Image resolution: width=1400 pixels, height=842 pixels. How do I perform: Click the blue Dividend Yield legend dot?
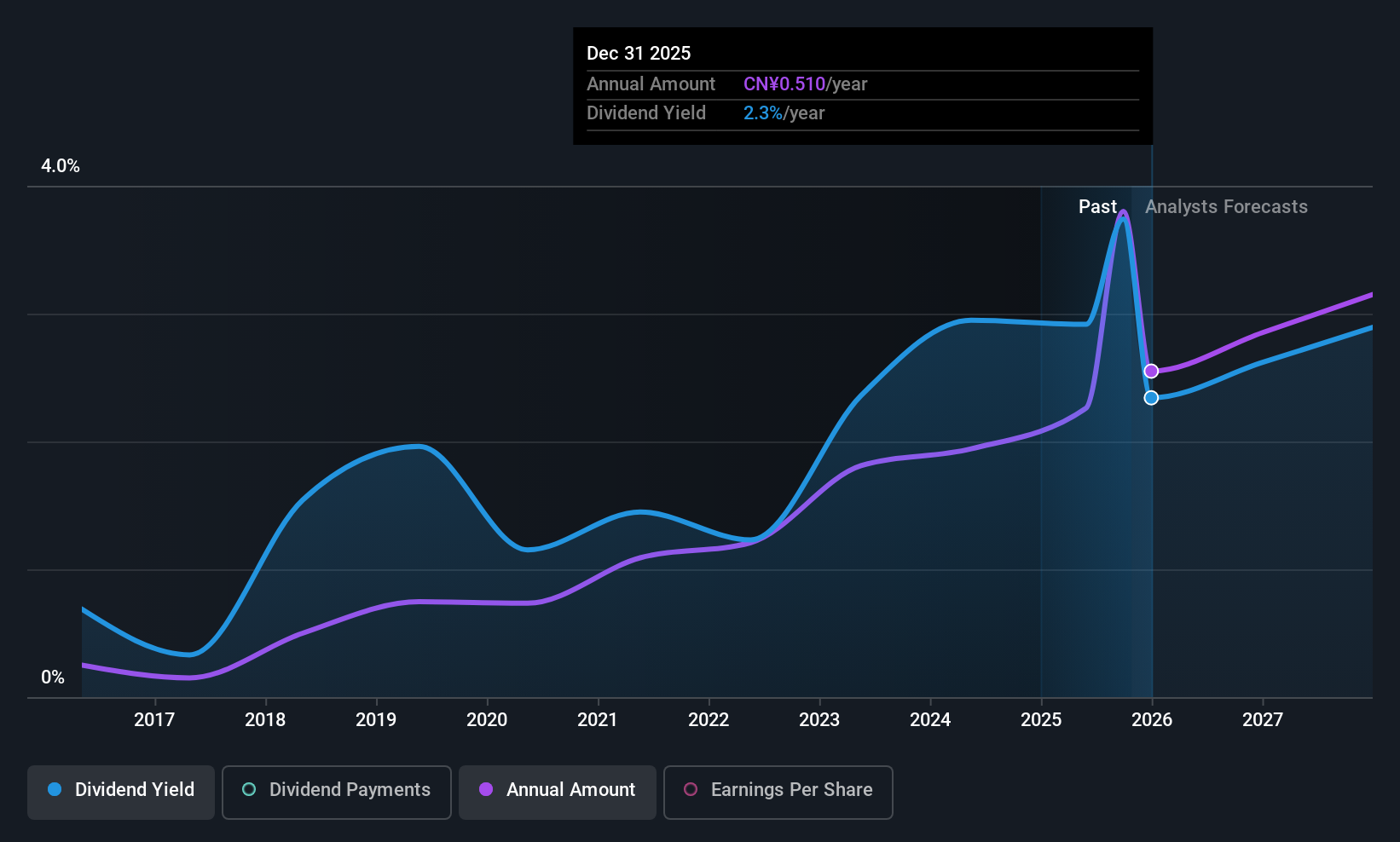click(x=55, y=789)
